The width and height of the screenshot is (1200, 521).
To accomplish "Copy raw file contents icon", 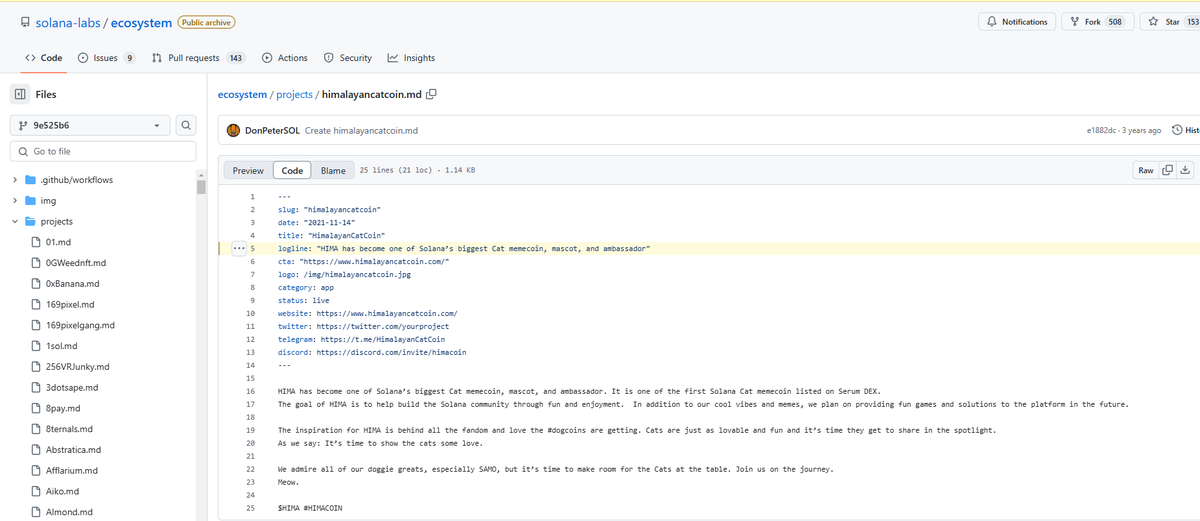I will [1167, 170].
